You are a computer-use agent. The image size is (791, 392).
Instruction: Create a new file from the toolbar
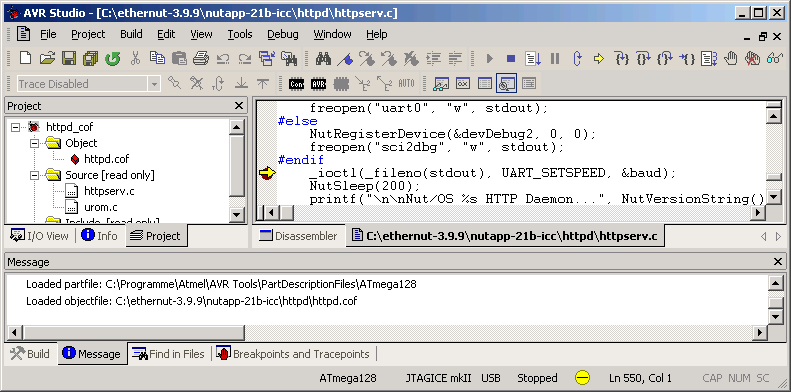pos(25,59)
